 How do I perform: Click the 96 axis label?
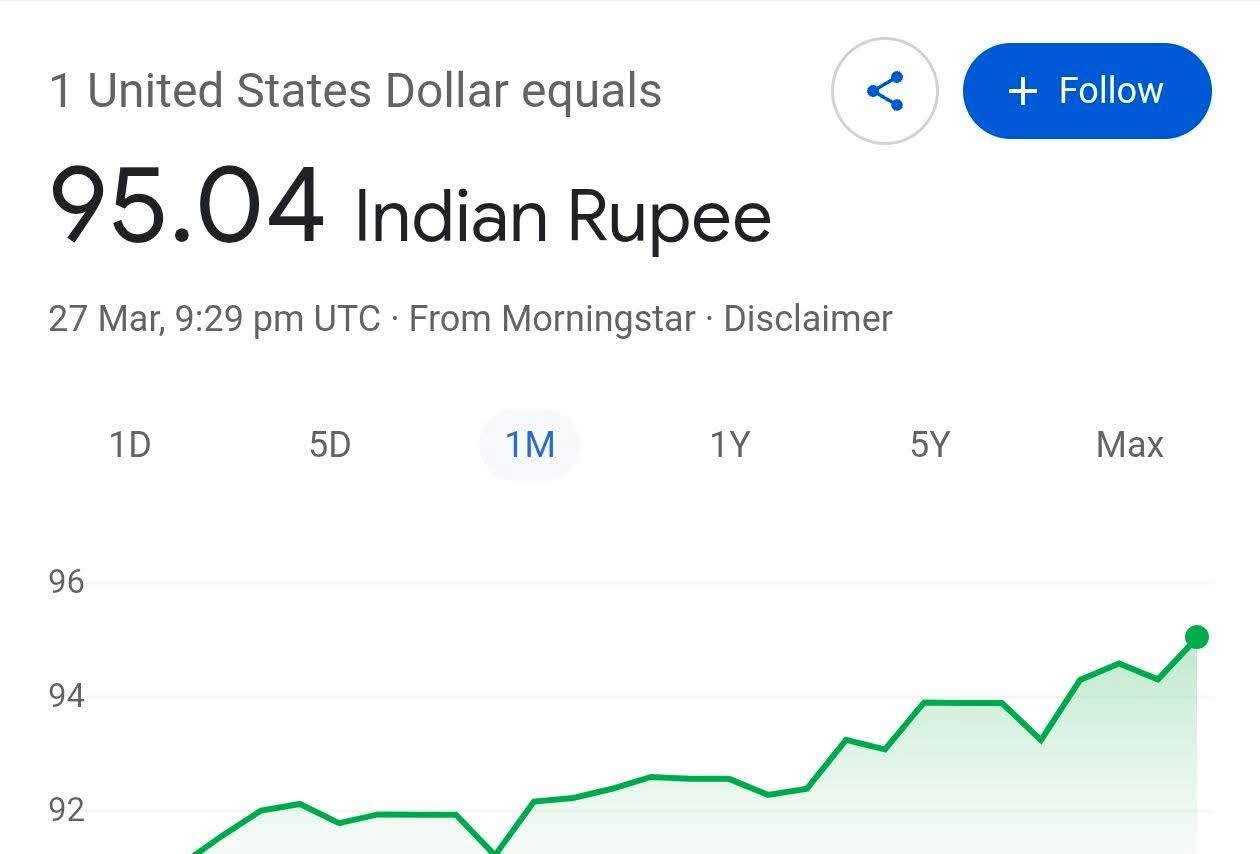[x=67, y=582]
